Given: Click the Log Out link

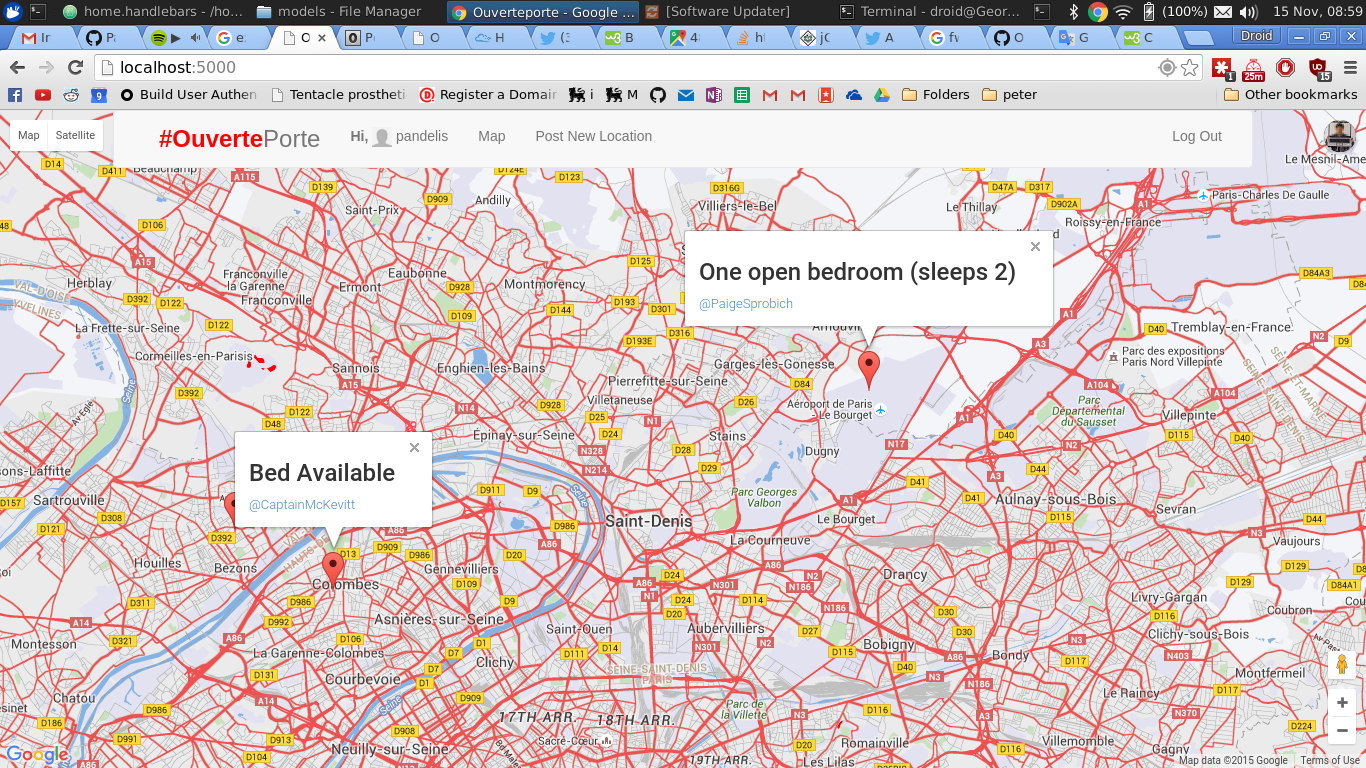Looking at the screenshot, I should [1197, 136].
